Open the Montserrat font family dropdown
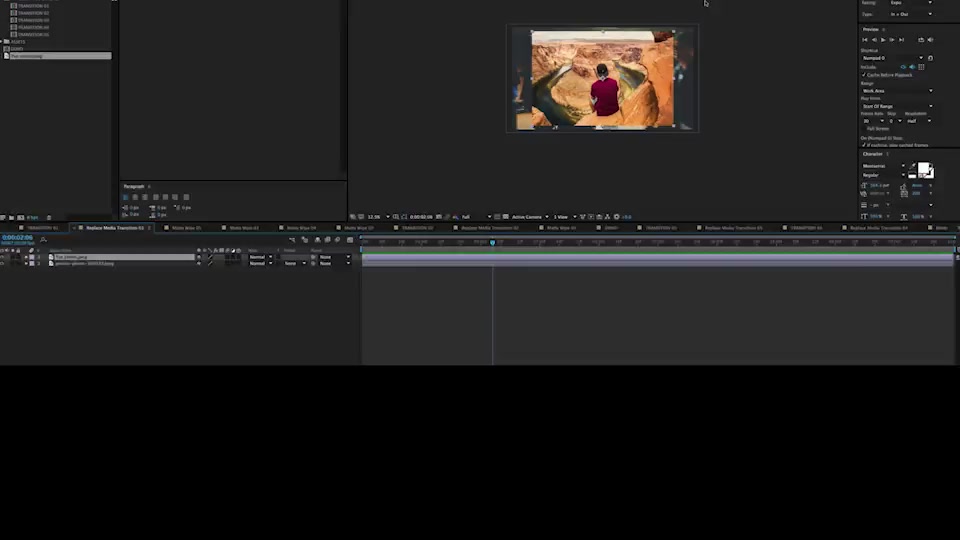960x540 pixels. [883, 166]
